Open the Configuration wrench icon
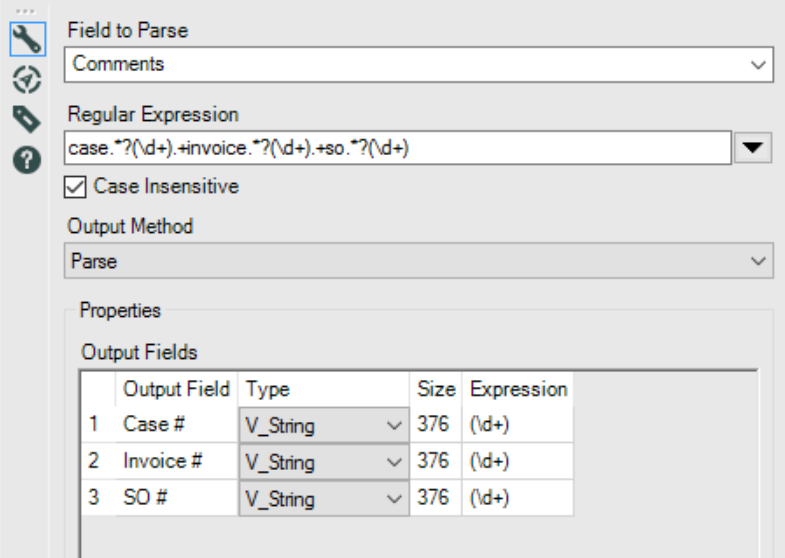The width and height of the screenshot is (785, 558). pos(25,40)
